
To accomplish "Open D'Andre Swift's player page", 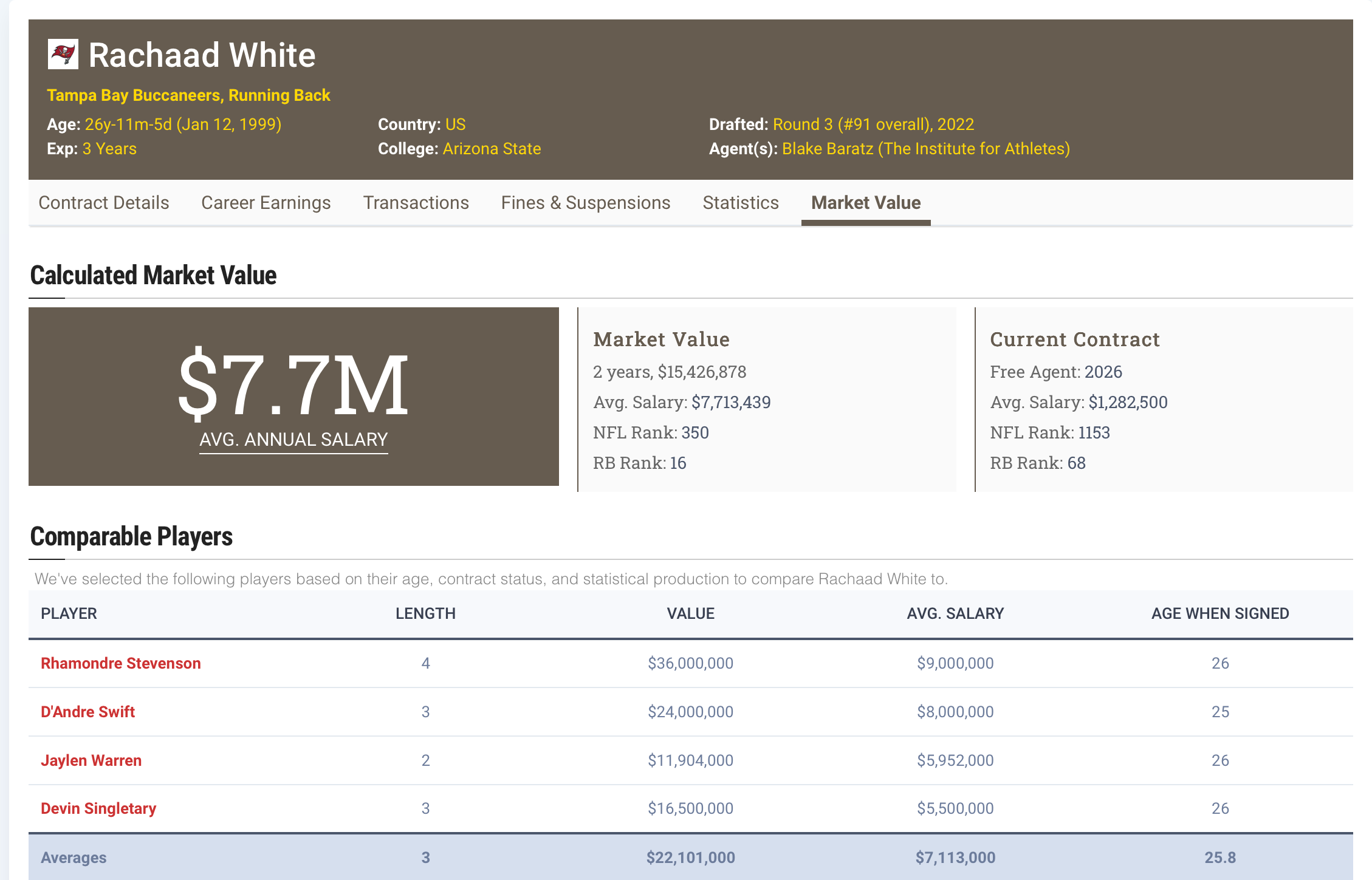I will click(87, 712).
